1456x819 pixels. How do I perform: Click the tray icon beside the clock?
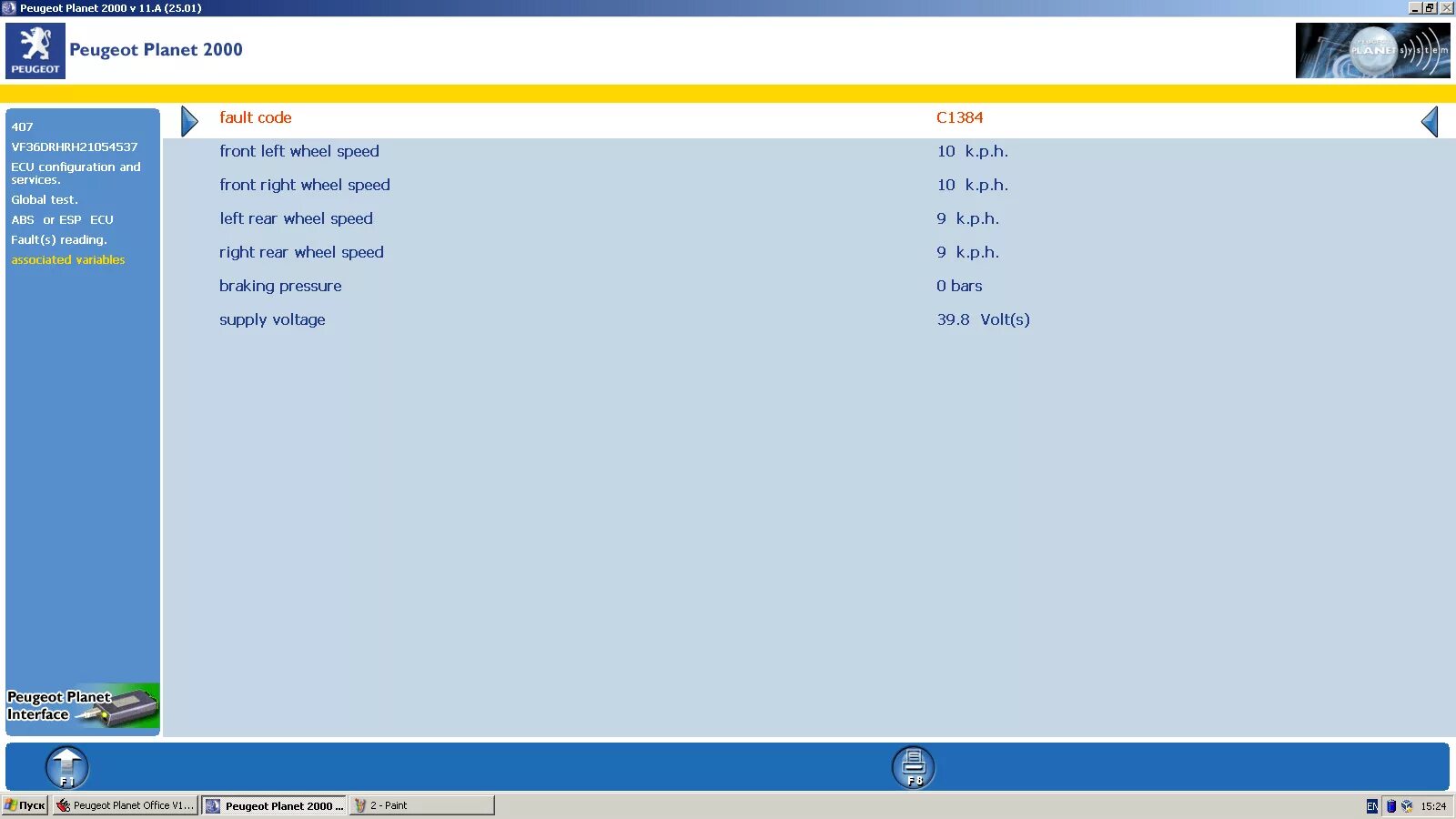(x=1407, y=805)
